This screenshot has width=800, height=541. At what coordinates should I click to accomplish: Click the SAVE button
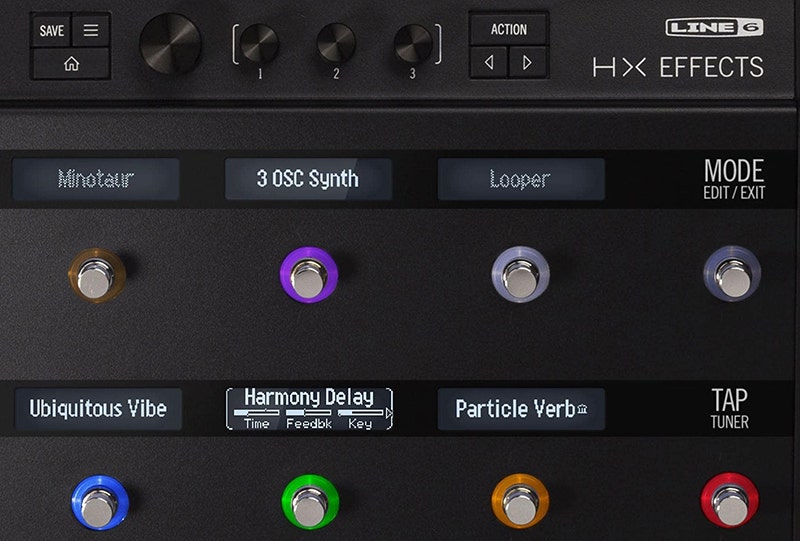[52, 31]
